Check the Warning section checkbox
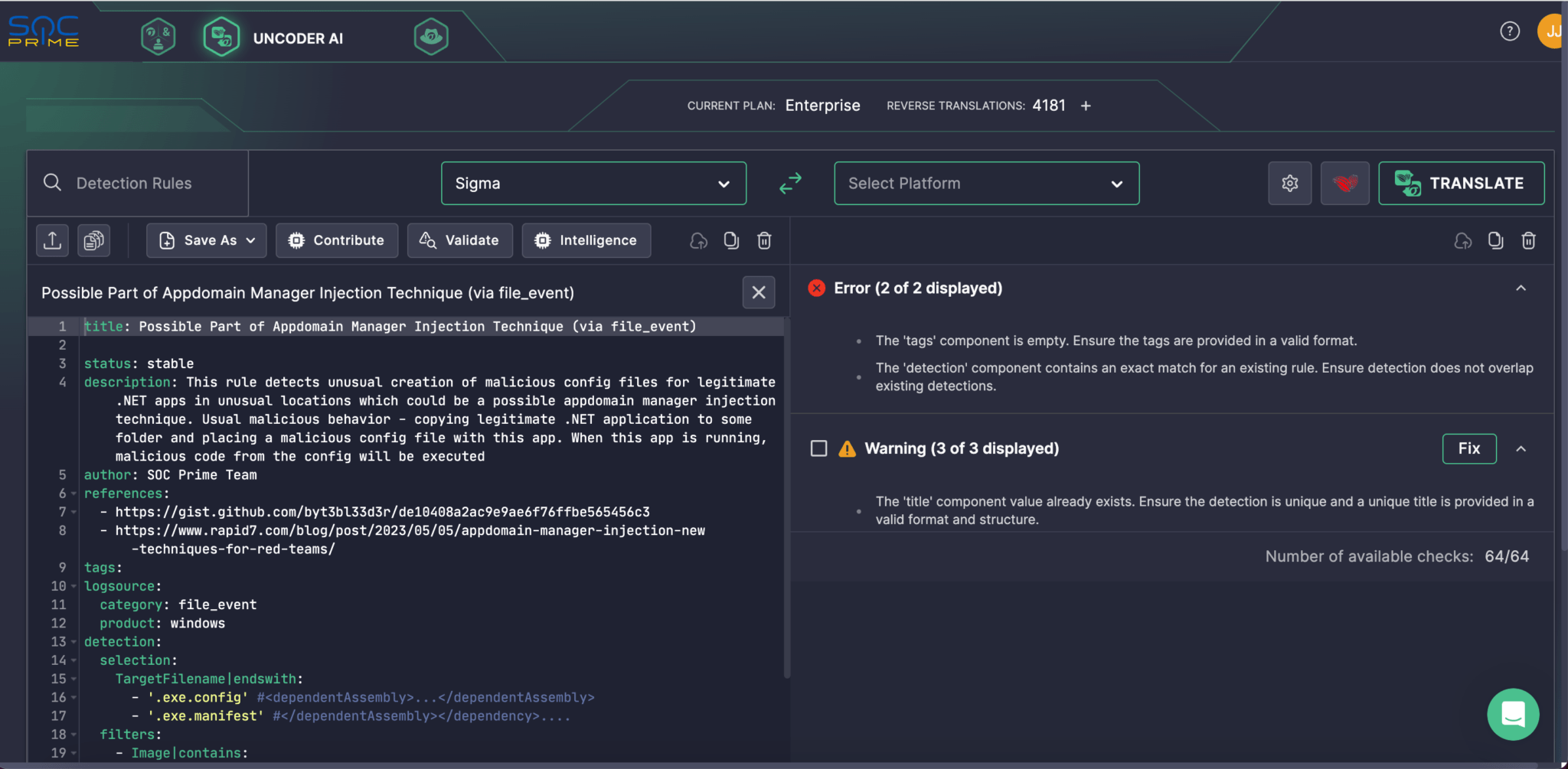Screen dimensions: 1568x769 click(x=818, y=448)
